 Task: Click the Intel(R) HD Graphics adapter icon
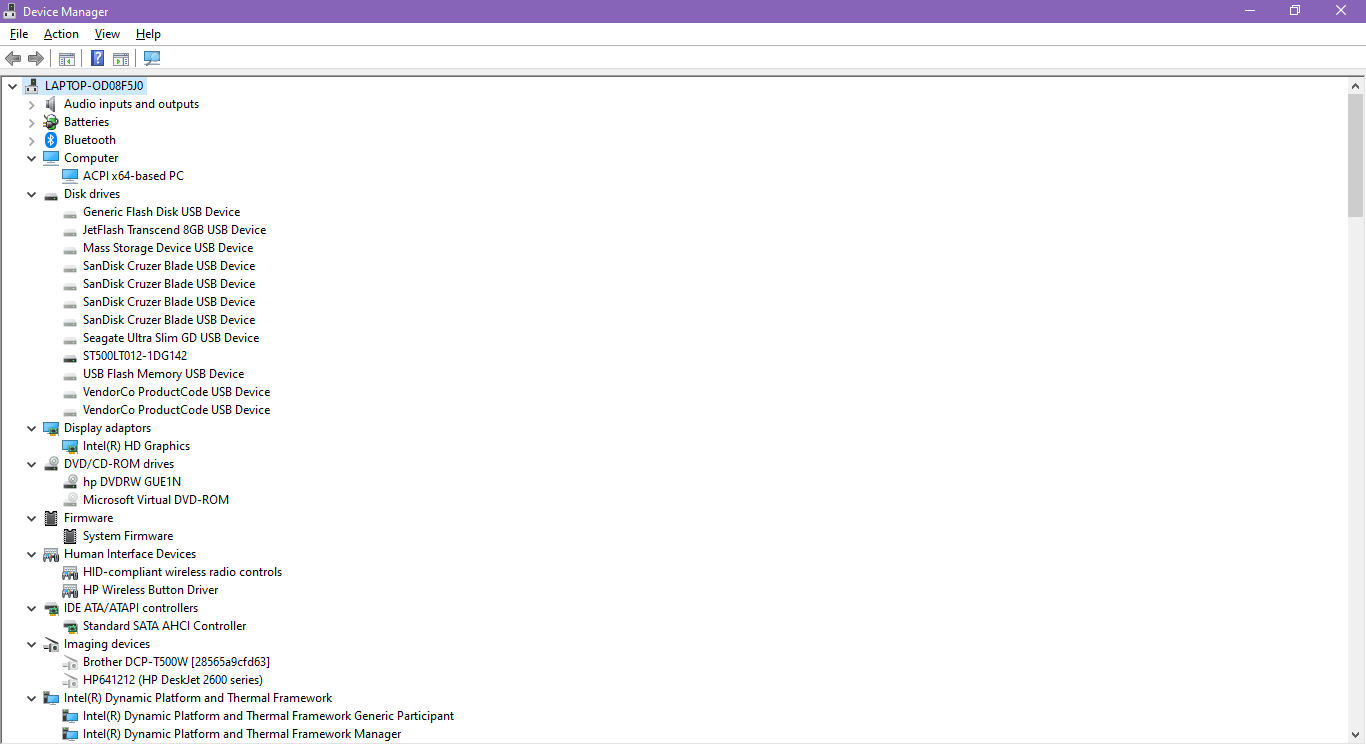pyautogui.click(x=70, y=446)
